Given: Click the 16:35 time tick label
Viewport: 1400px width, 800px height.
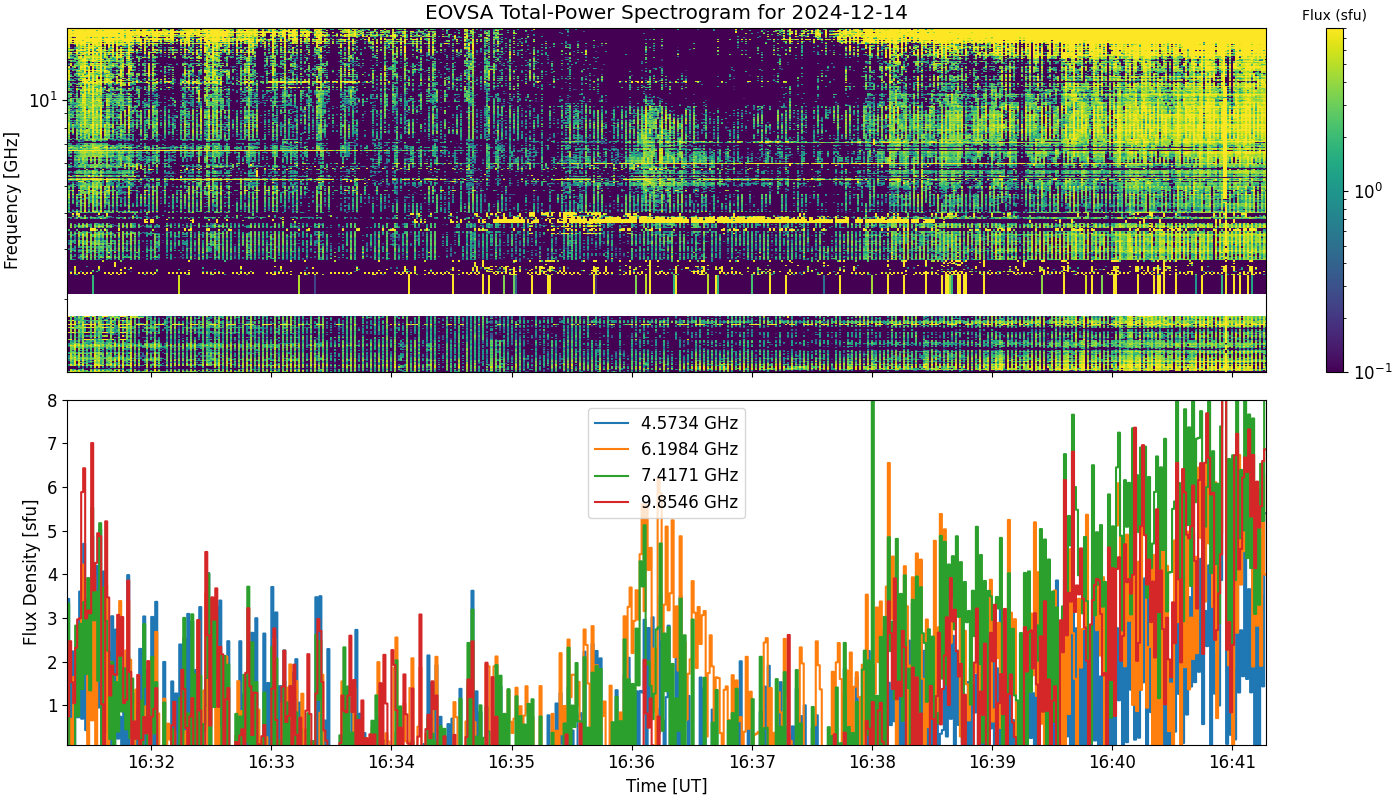Looking at the screenshot, I should point(512,762).
